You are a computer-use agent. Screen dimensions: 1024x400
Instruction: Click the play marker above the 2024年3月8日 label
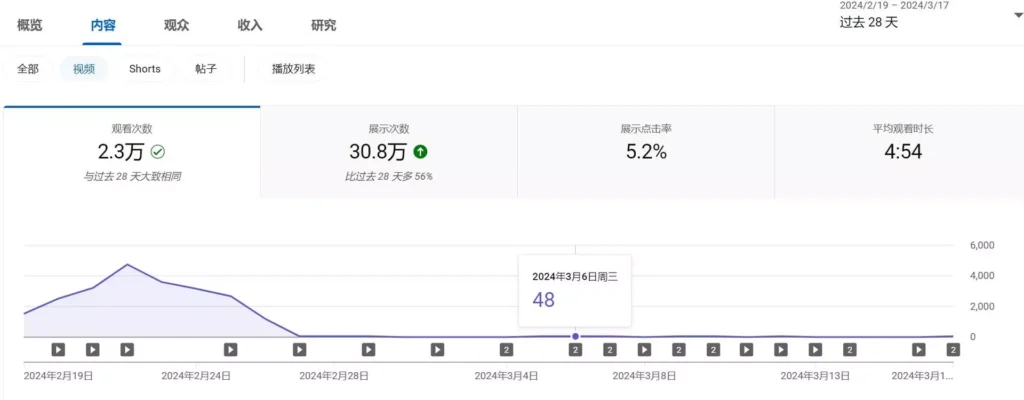coord(644,349)
